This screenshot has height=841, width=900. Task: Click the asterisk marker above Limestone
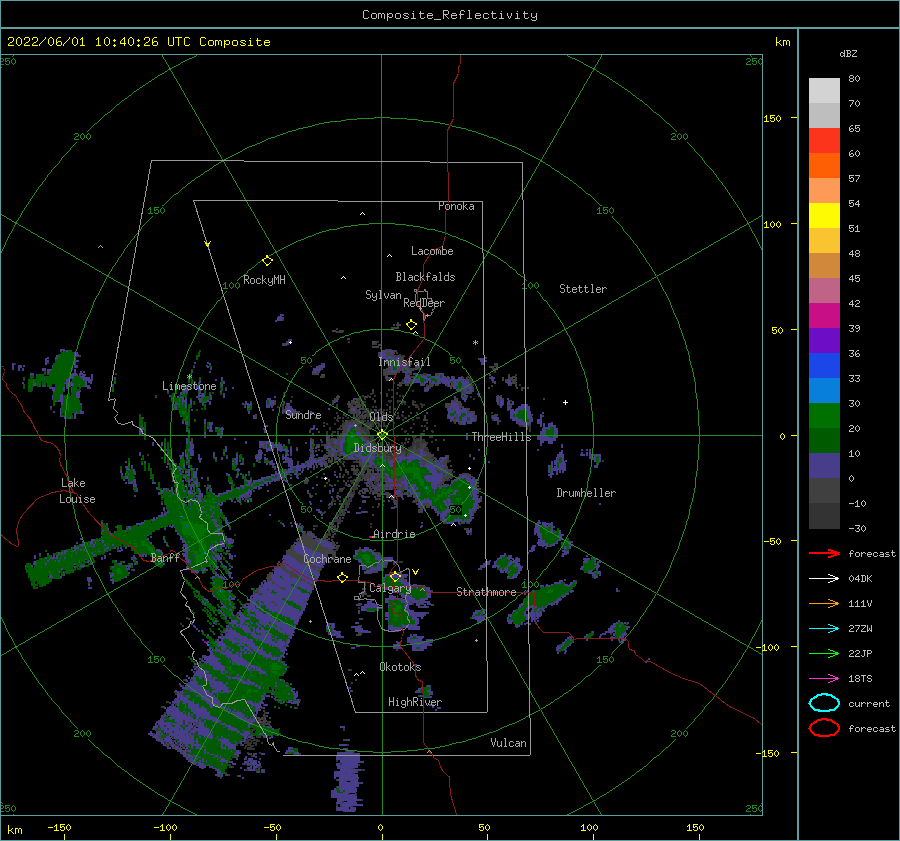click(189, 377)
